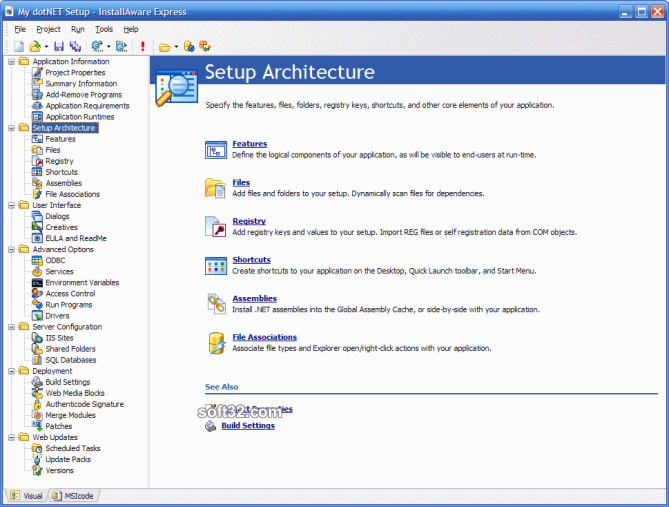Select Merge Modules in the tree

[x=70, y=415]
